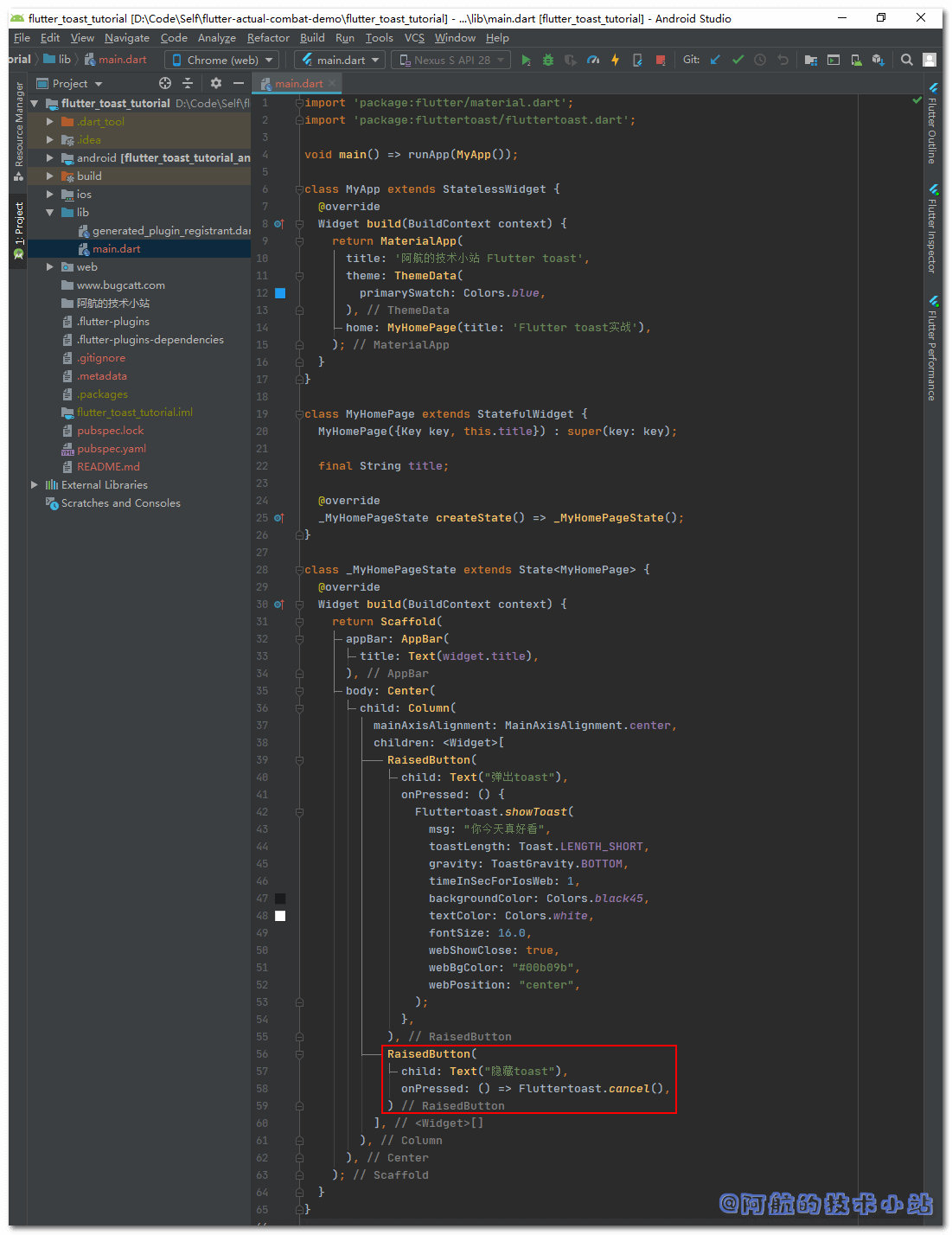The height and width of the screenshot is (1235, 952).
Task: Commit changes with the green Git checkmark
Action: (738, 60)
